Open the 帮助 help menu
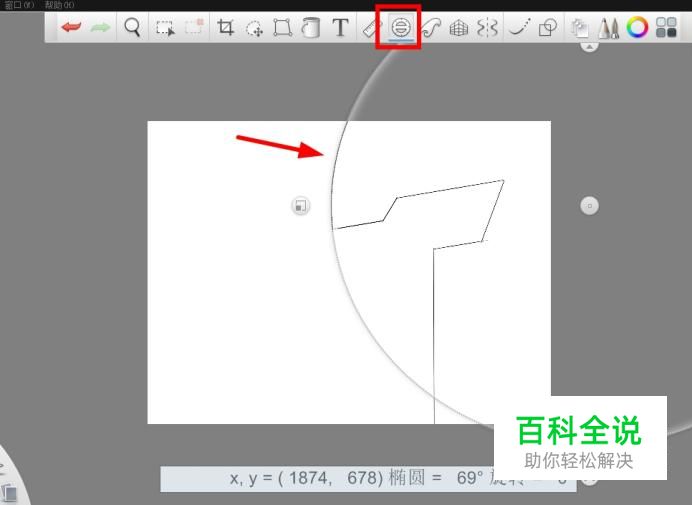This screenshot has height=505, width=692. [59, 5]
